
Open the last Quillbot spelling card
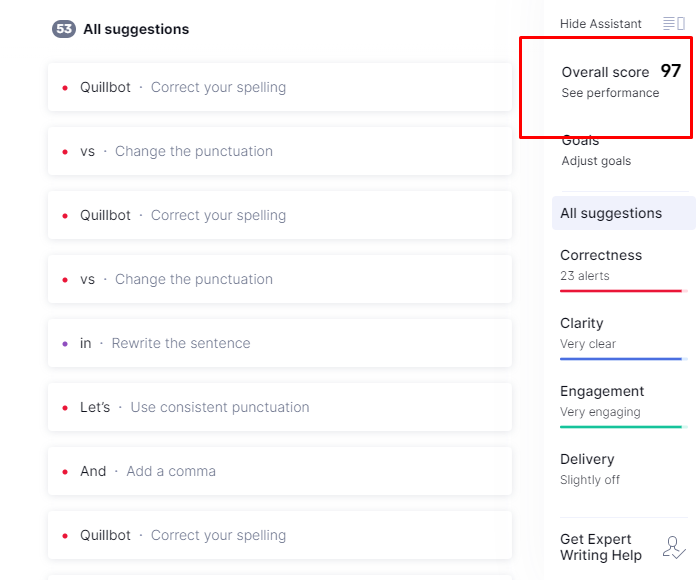(280, 535)
